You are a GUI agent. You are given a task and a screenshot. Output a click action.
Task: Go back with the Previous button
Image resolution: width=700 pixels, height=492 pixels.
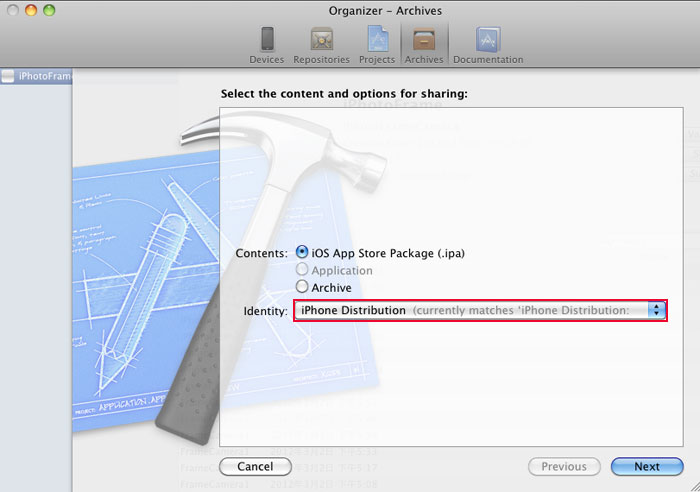[x=564, y=467]
